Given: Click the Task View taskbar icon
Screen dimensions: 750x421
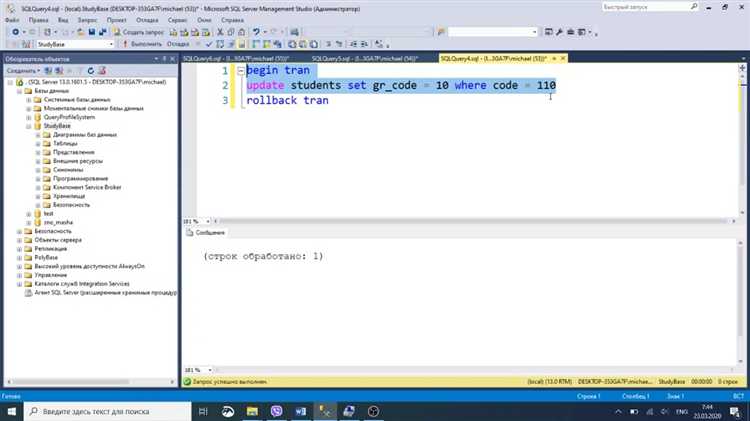Looking at the screenshot, I should click(203, 411).
